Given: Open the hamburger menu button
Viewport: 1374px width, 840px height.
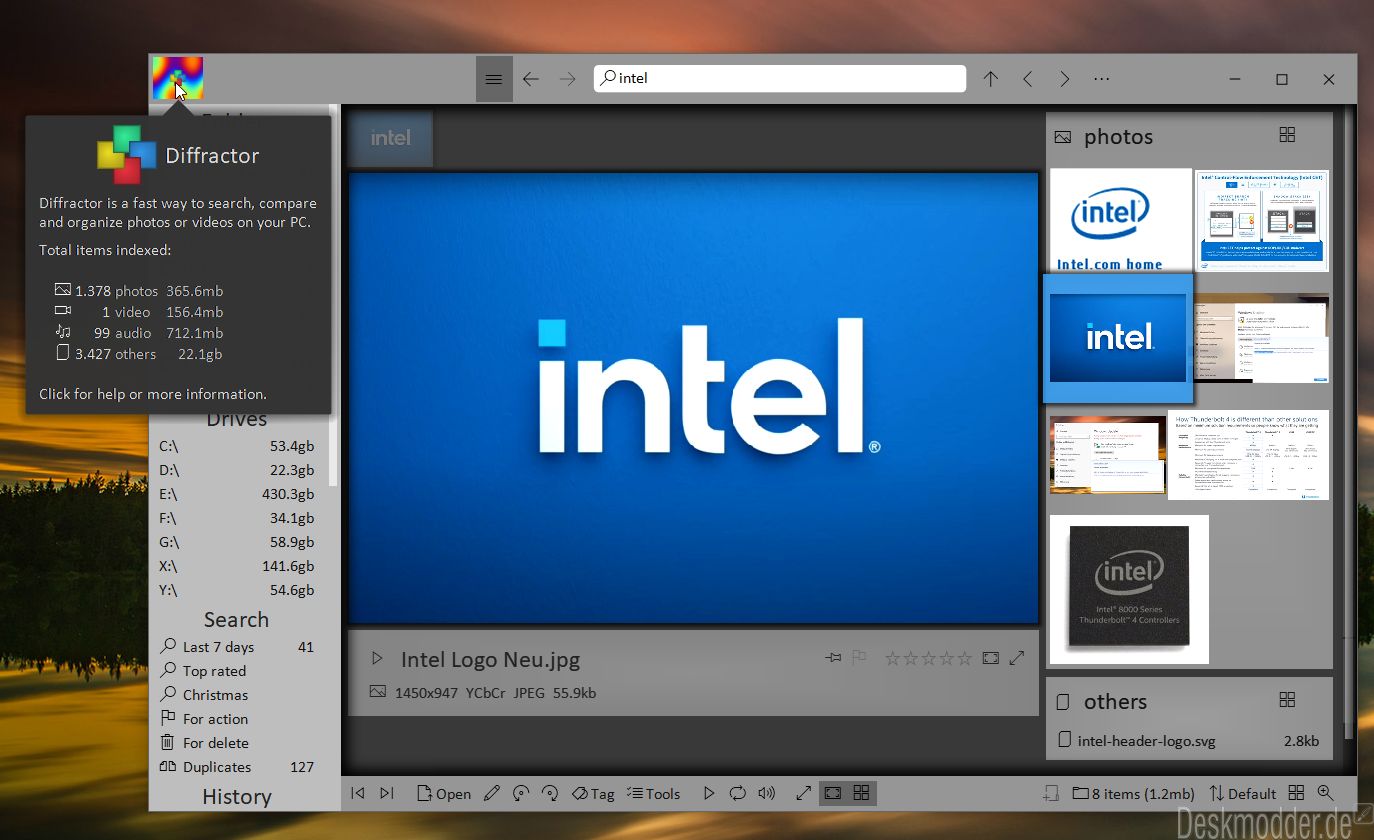Looking at the screenshot, I should tap(494, 79).
